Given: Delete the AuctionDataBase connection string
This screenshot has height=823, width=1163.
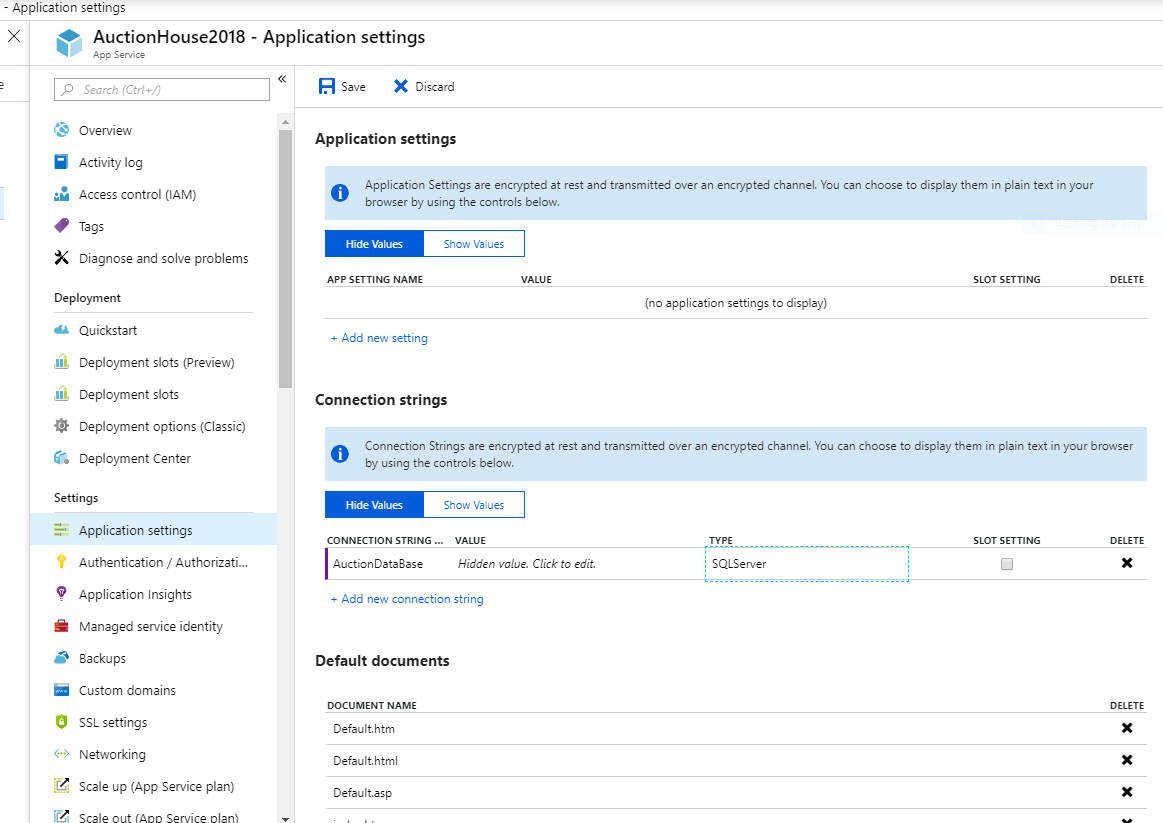Looking at the screenshot, I should tap(1127, 563).
